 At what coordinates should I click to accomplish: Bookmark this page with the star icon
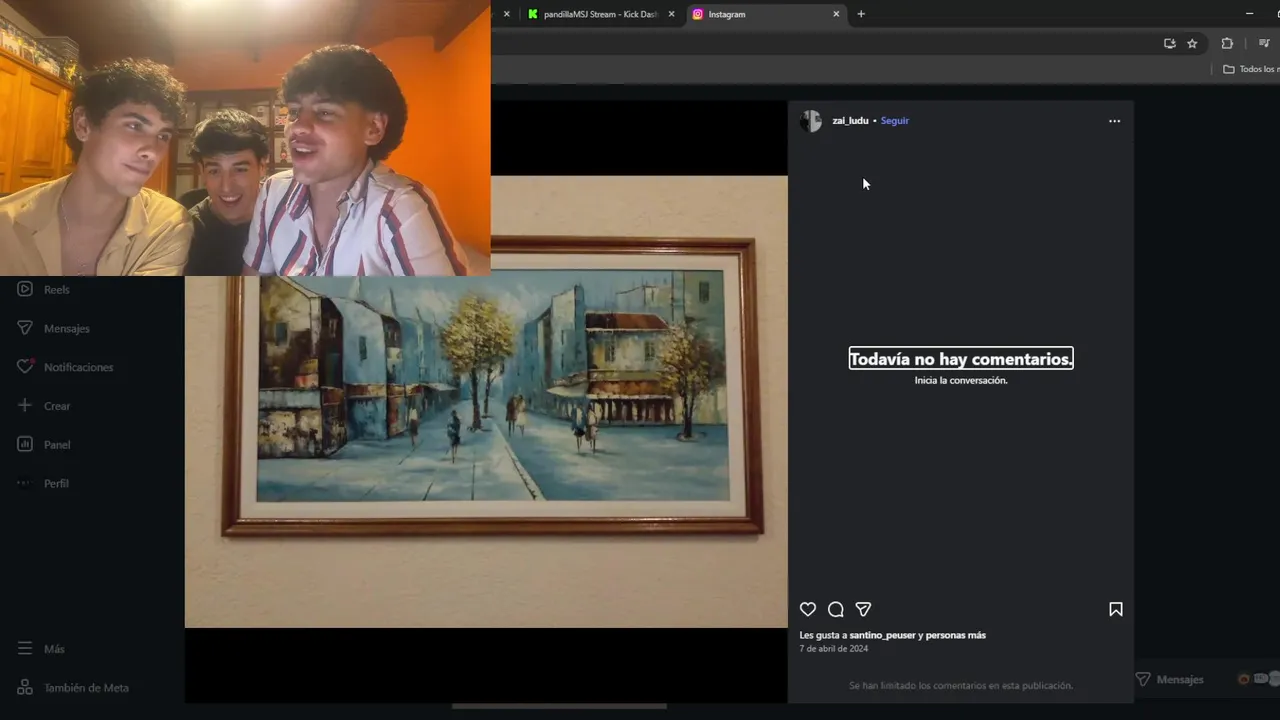click(1192, 43)
